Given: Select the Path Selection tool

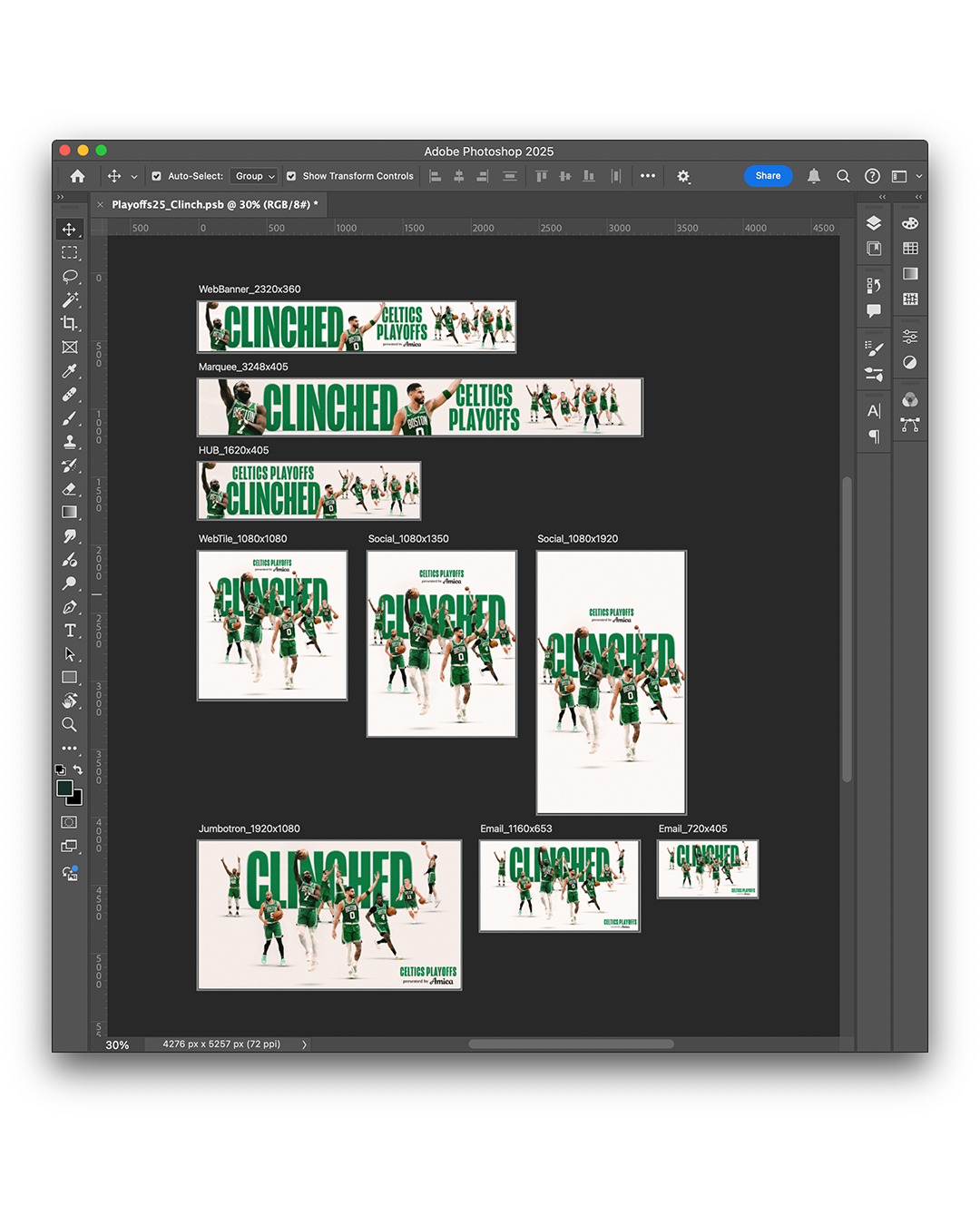Looking at the screenshot, I should [69, 654].
